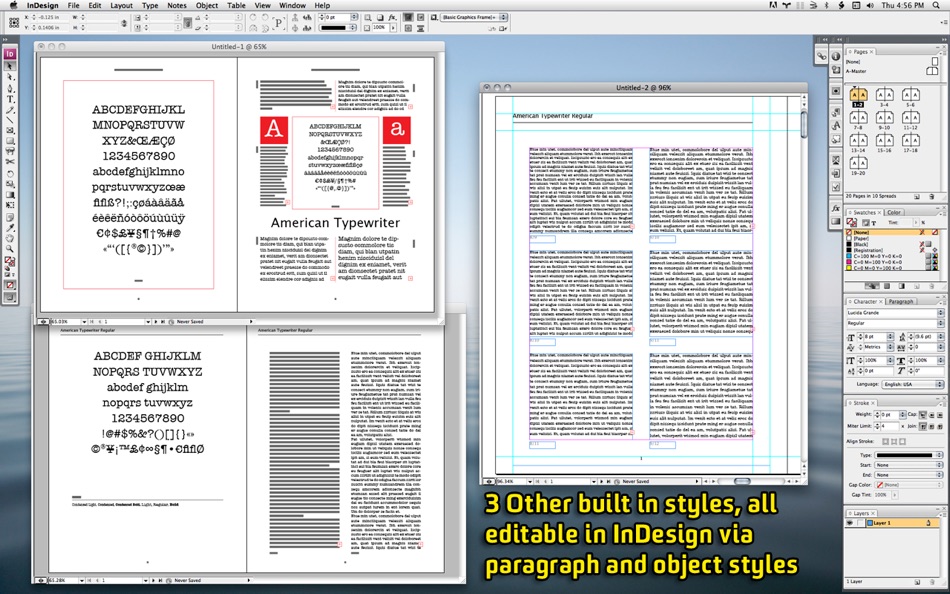The image size is (950, 594).
Task: Open Object Styles panel icon
Action: (836, 139)
